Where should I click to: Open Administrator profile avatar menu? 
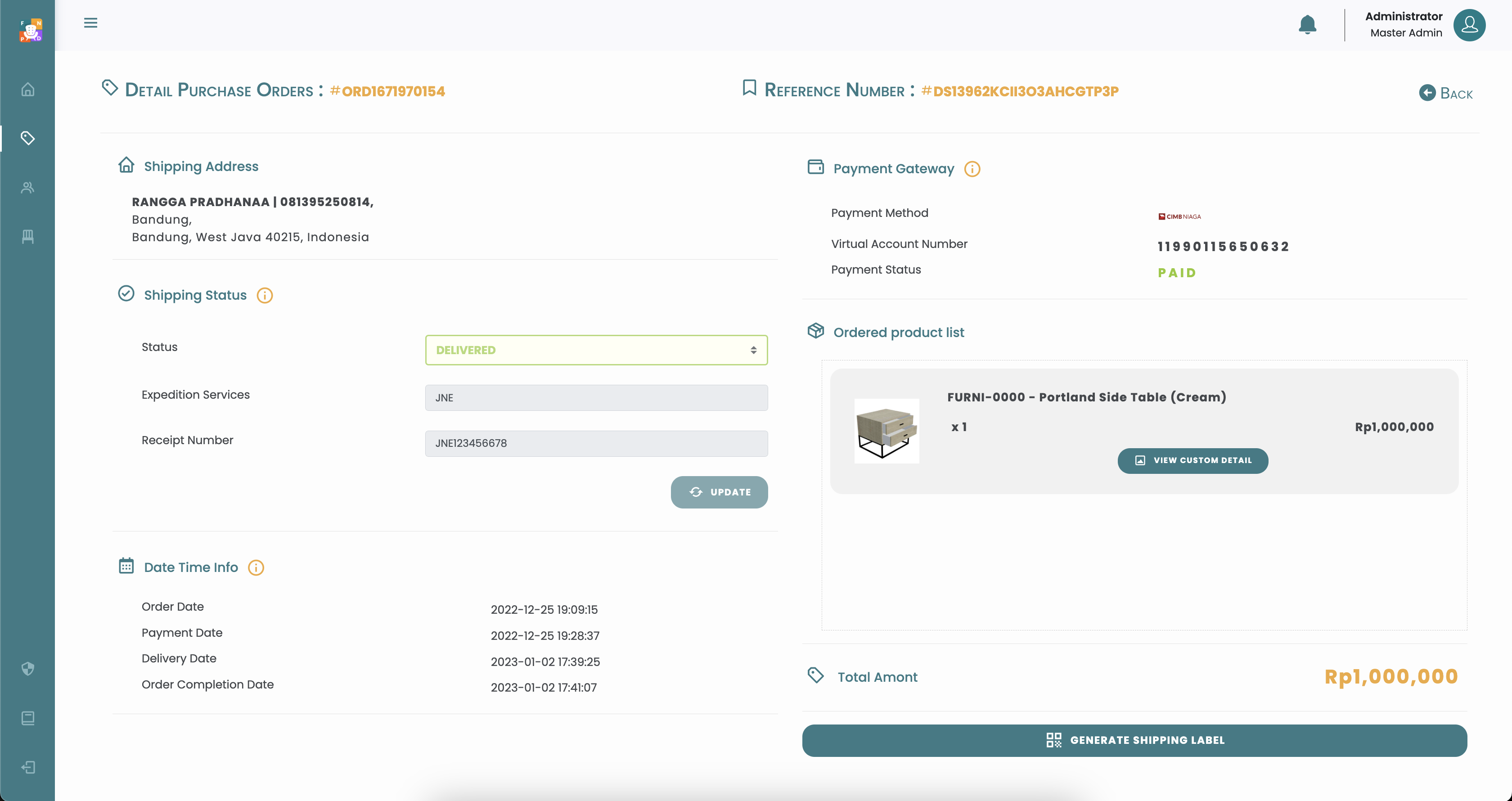pos(1469,25)
